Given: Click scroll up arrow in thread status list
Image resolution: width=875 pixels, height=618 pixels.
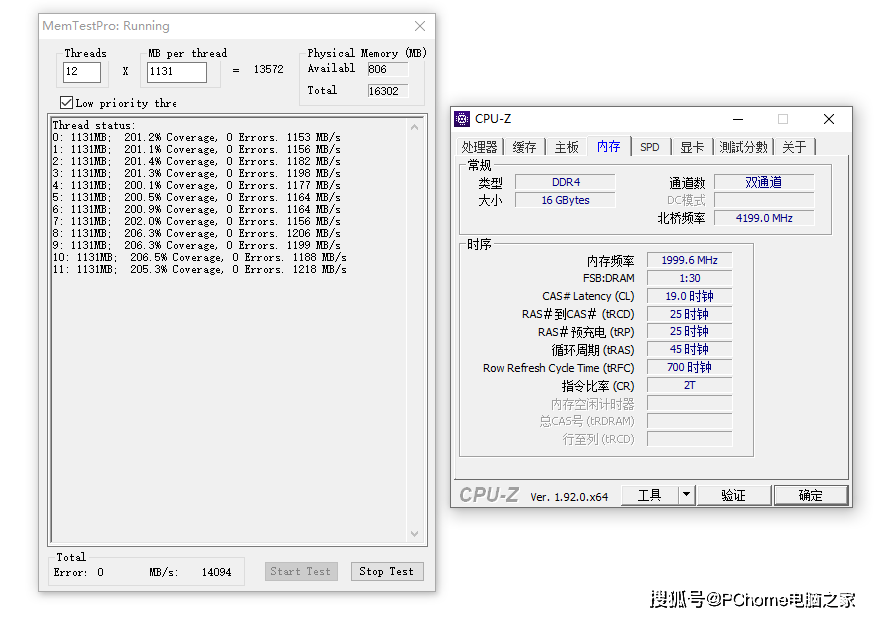Looking at the screenshot, I should pyautogui.click(x=414, y=127).
